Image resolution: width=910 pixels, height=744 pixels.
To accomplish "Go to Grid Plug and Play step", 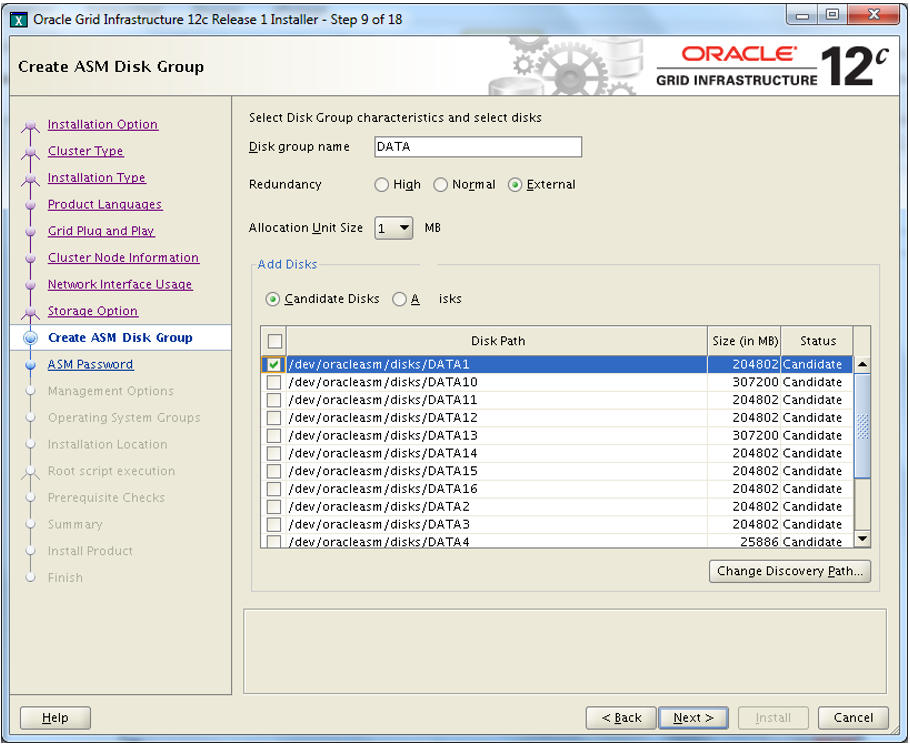I will [x=101, y=231].
